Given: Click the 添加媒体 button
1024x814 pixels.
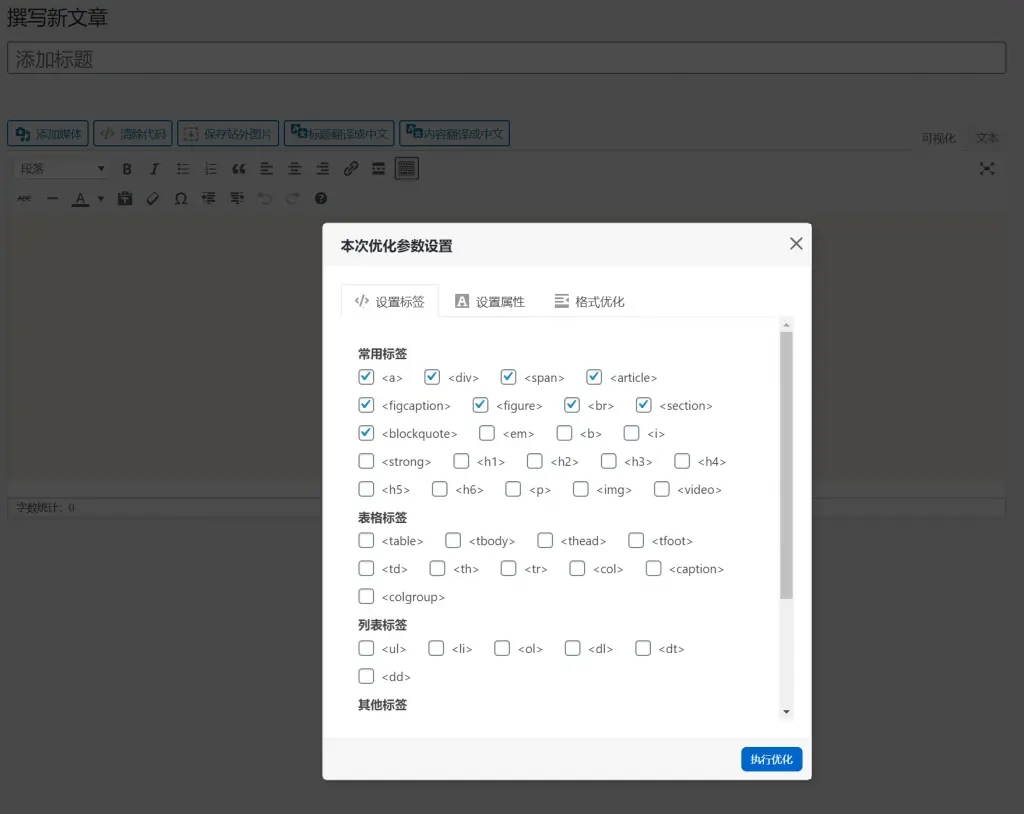Looking at the screenshot, I should (45, 132).
